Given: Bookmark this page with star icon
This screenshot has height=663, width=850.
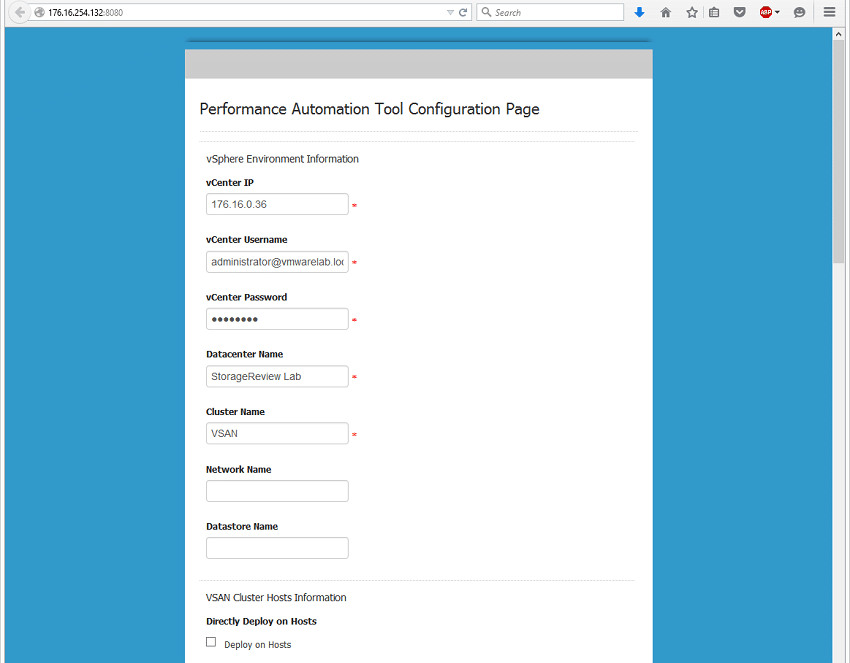Looking at the screenshot, I should (x=692, y=12).
